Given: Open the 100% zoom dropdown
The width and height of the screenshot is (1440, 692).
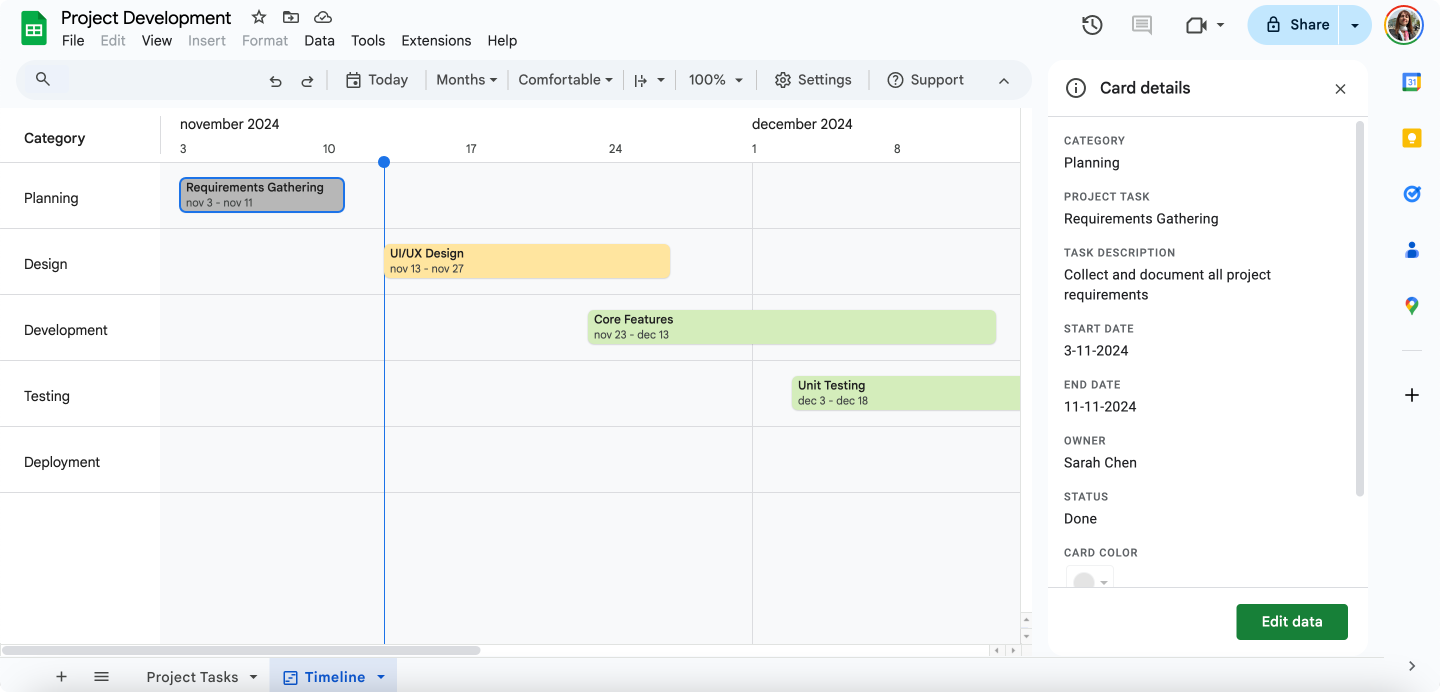Looking at the screenshot, I should pyautogui.click(x=716, y=80).
